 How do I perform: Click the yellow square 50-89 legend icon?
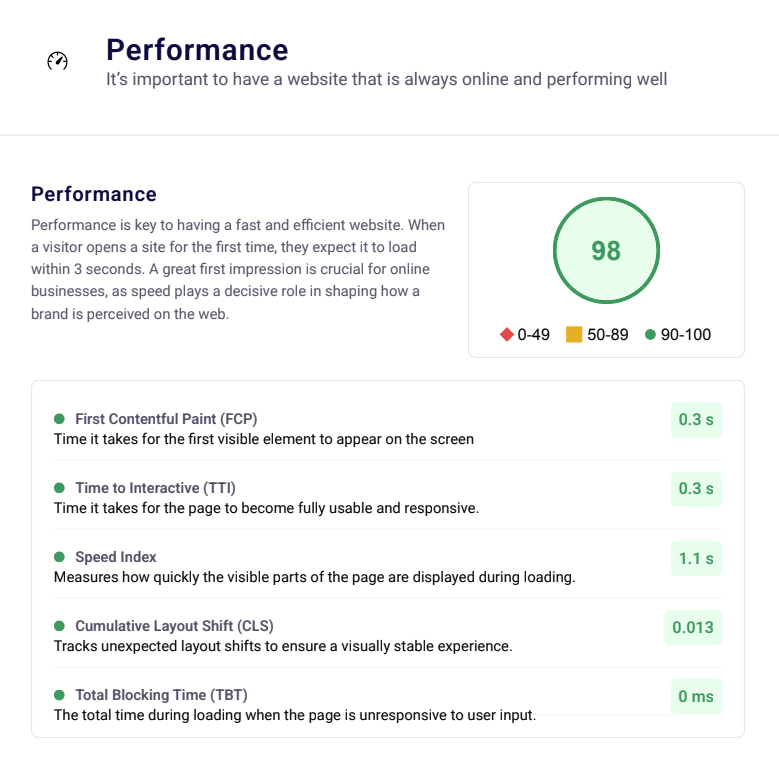click(x=574, y=335)
